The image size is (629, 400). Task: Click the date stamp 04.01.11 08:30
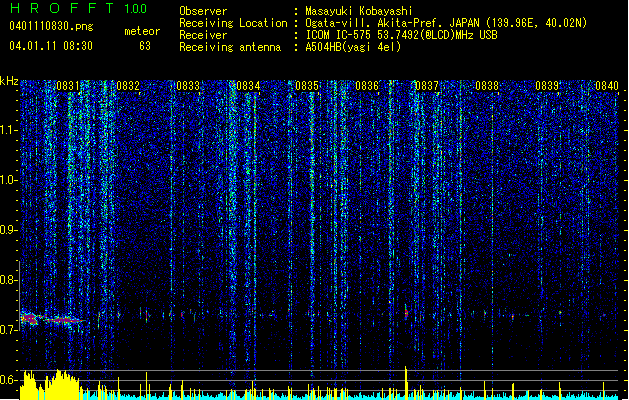(x=51, y=46)
